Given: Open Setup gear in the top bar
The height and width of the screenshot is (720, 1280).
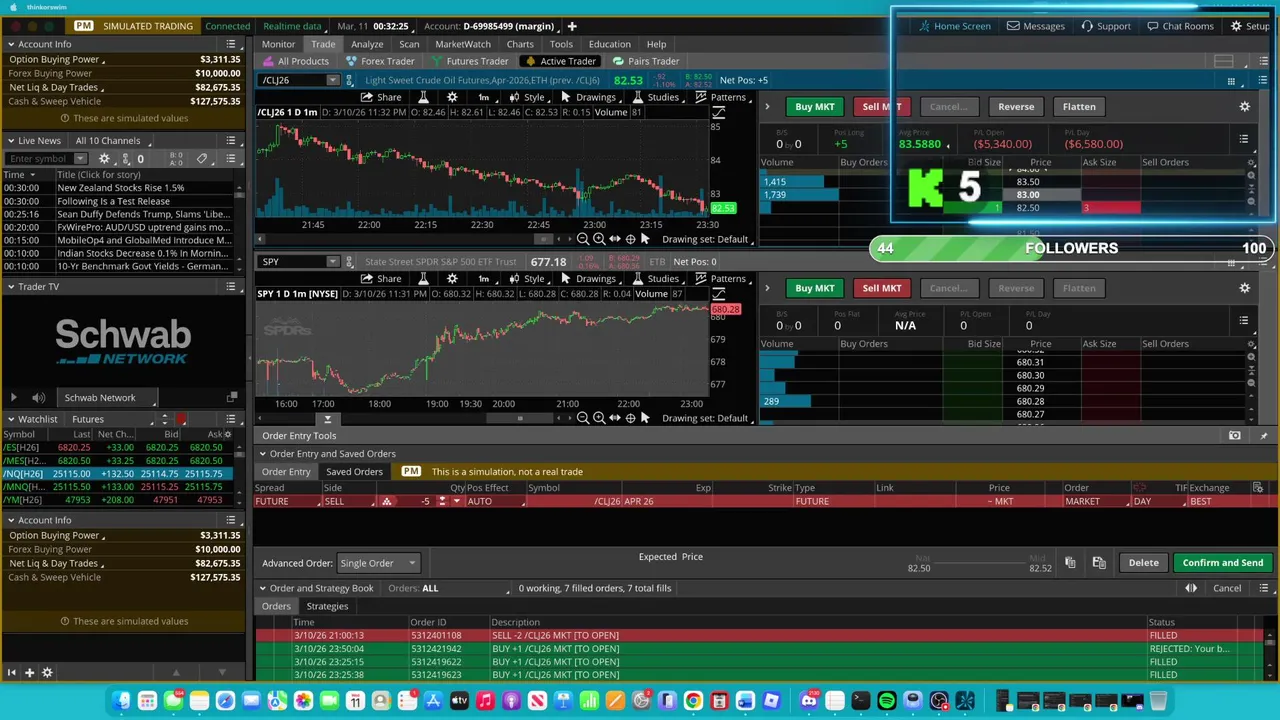Looking at the screenshot, I should point(1236,26).
